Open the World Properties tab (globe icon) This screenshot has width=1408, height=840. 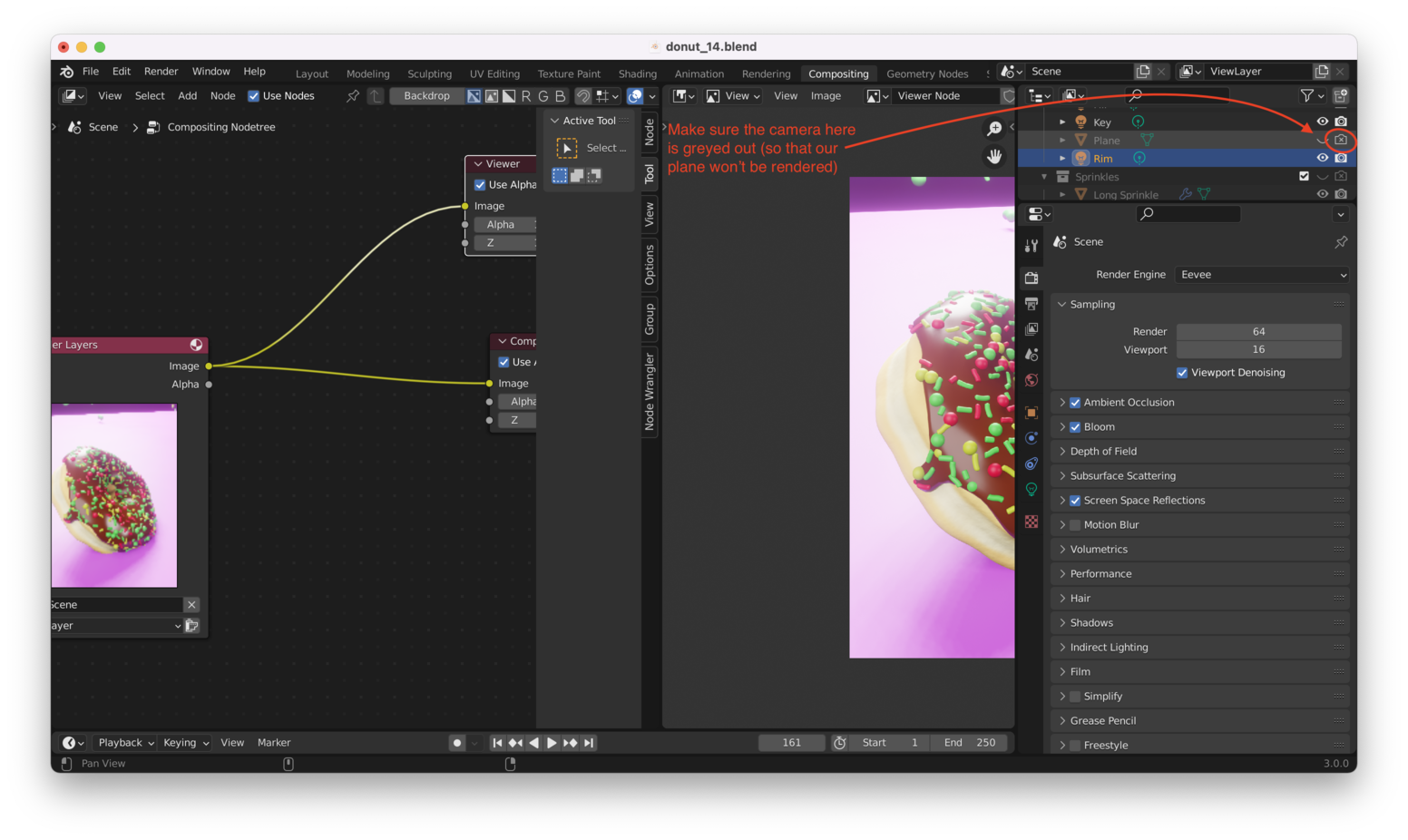[1031, 379]
